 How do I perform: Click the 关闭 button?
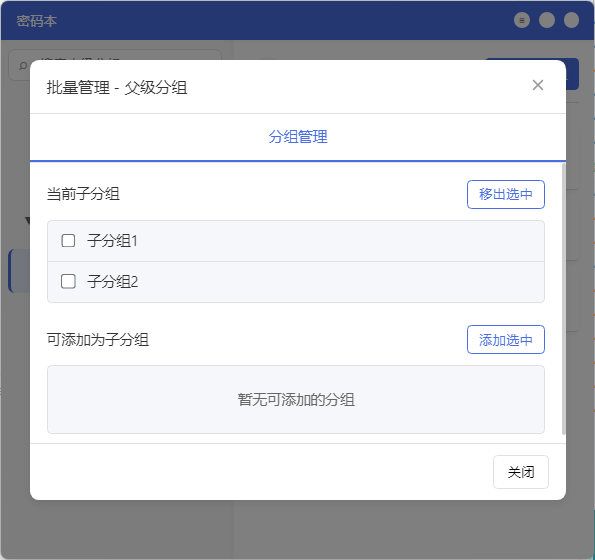coord(521,472)
